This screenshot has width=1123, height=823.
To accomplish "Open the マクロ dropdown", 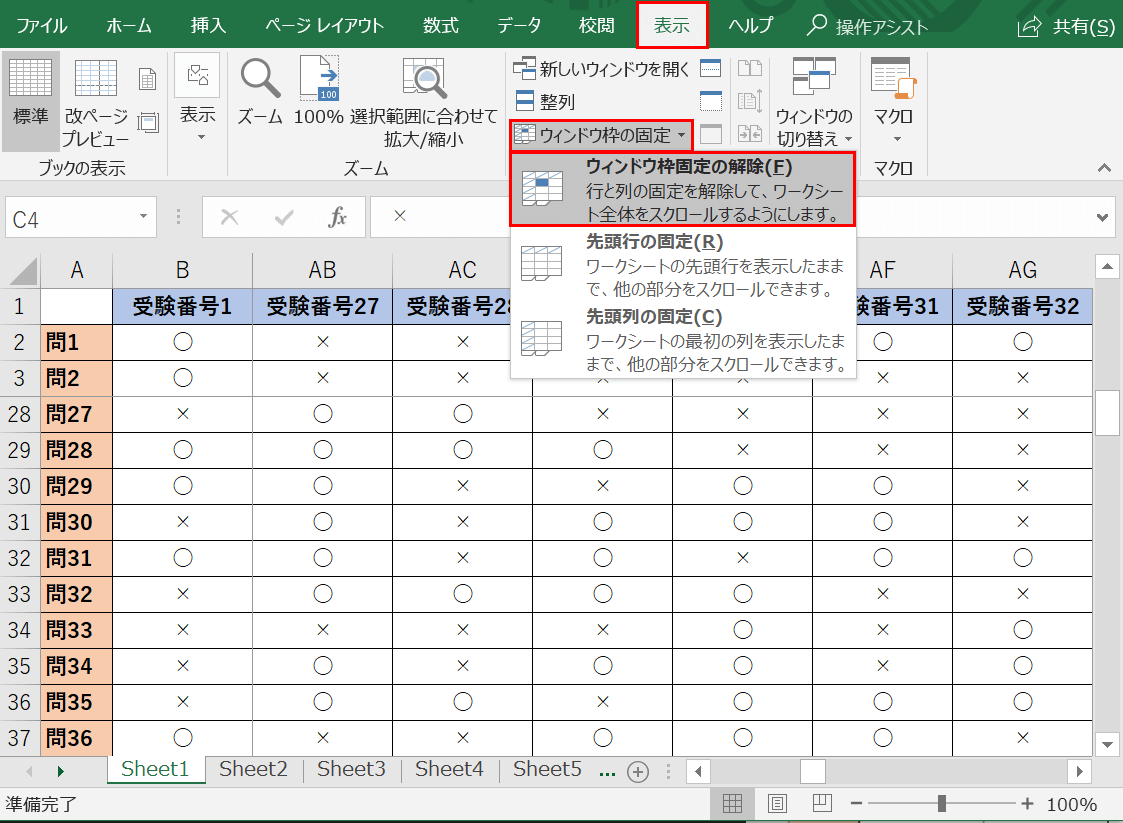I will [x=894, y=100].
